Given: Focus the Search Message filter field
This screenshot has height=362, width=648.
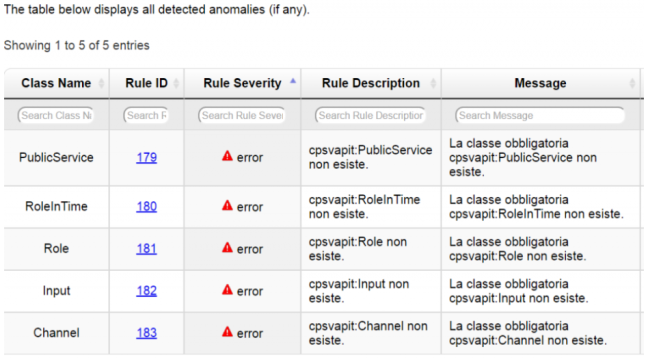Looking at the screenshot, I should 540,115.
